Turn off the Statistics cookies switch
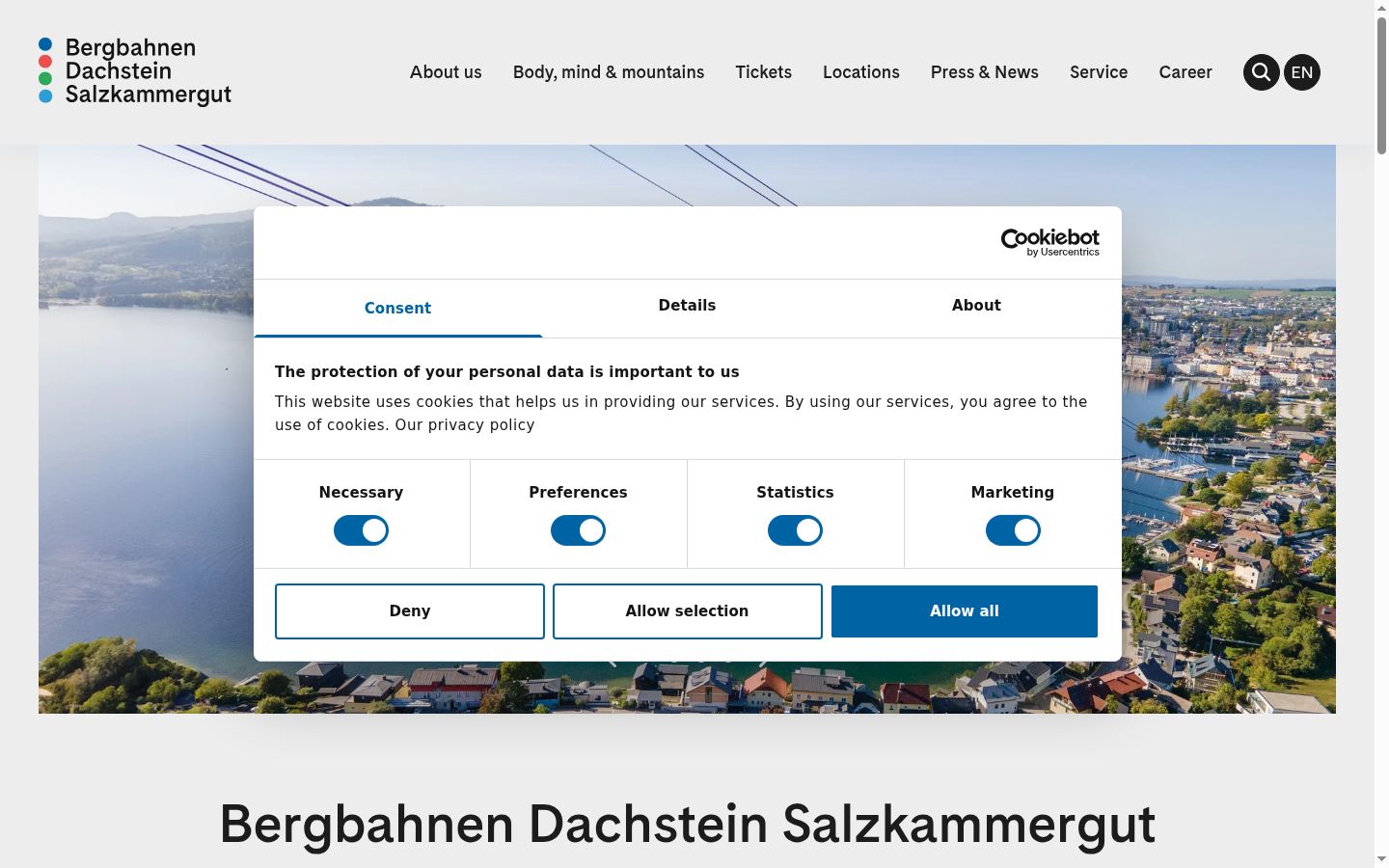Screen dimensions: 1389x868 795,530
